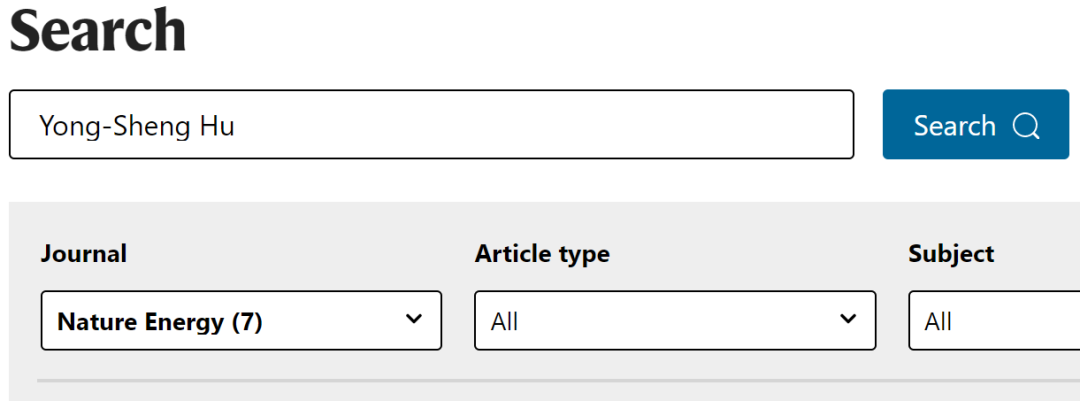Click the blue Search button

pyautogui.click(x=976, y=125)
